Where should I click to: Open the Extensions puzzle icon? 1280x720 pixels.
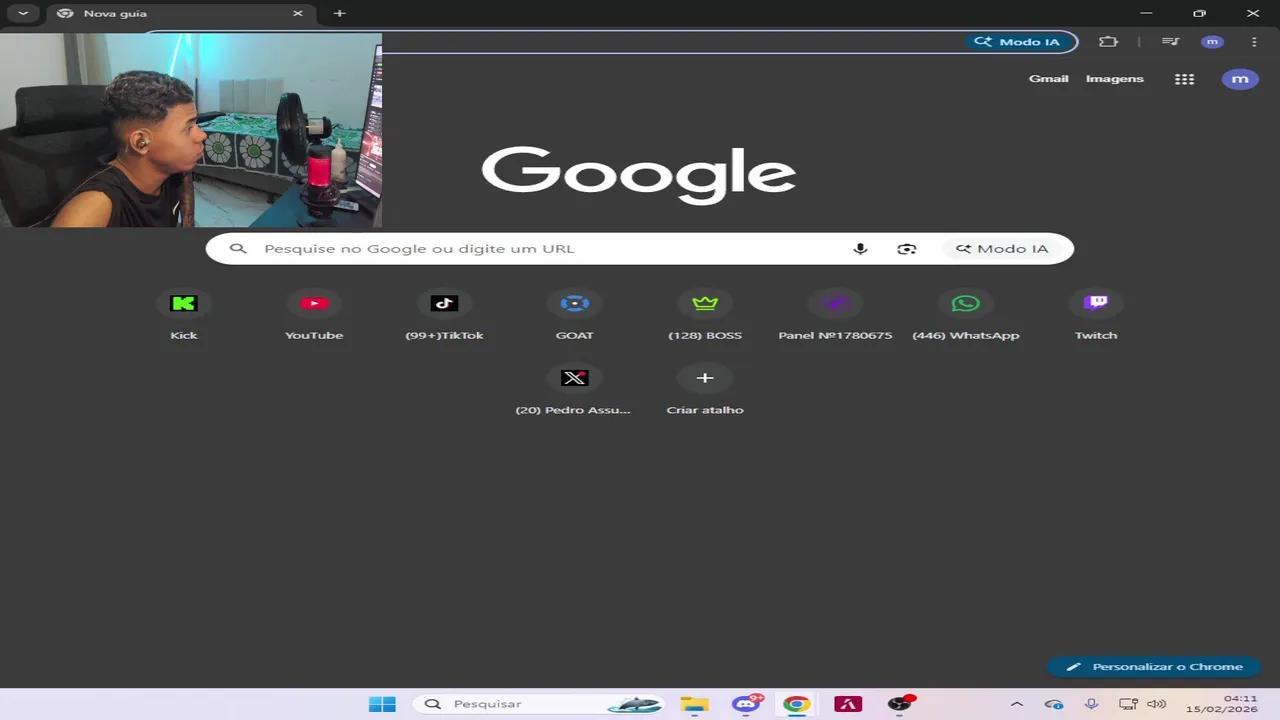(1108, 41)
